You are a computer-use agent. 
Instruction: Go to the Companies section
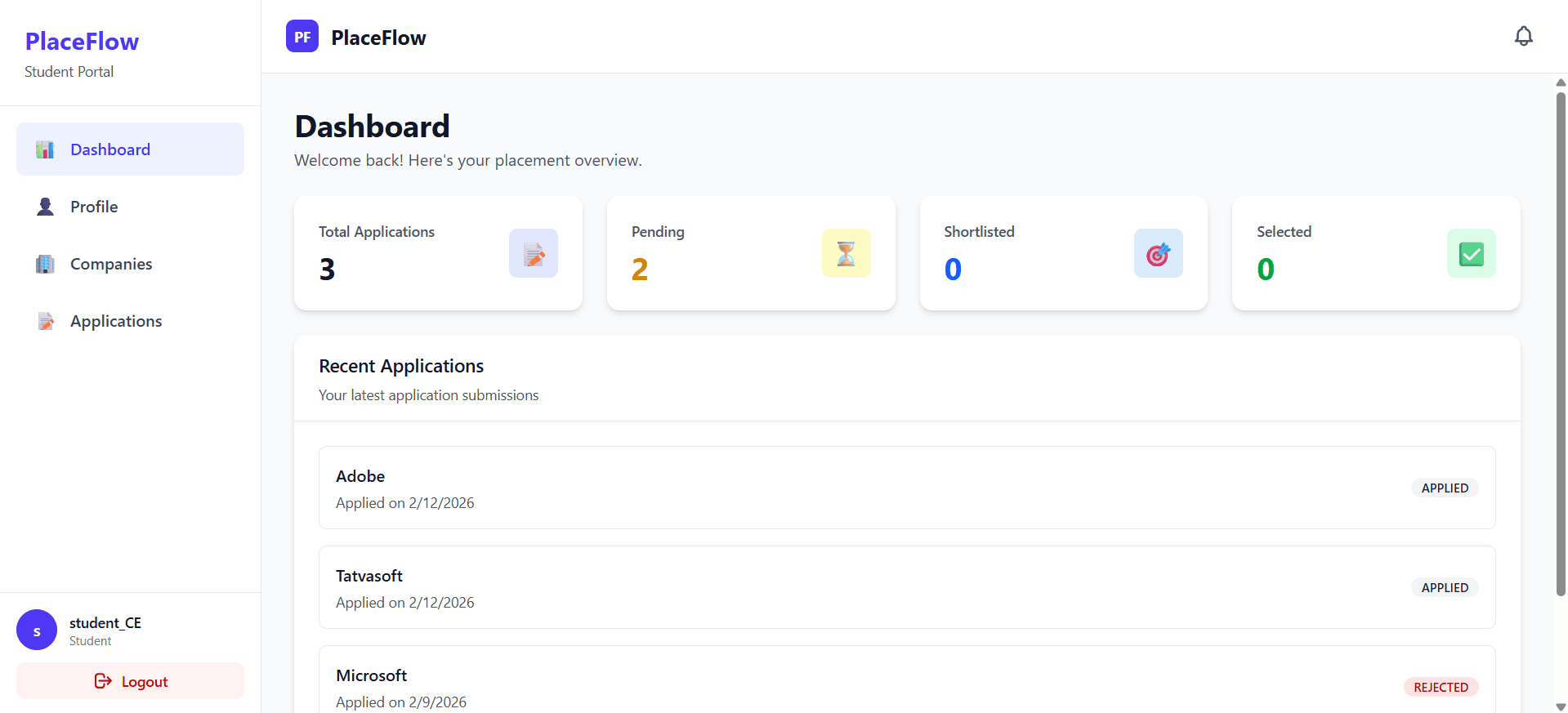130,264
